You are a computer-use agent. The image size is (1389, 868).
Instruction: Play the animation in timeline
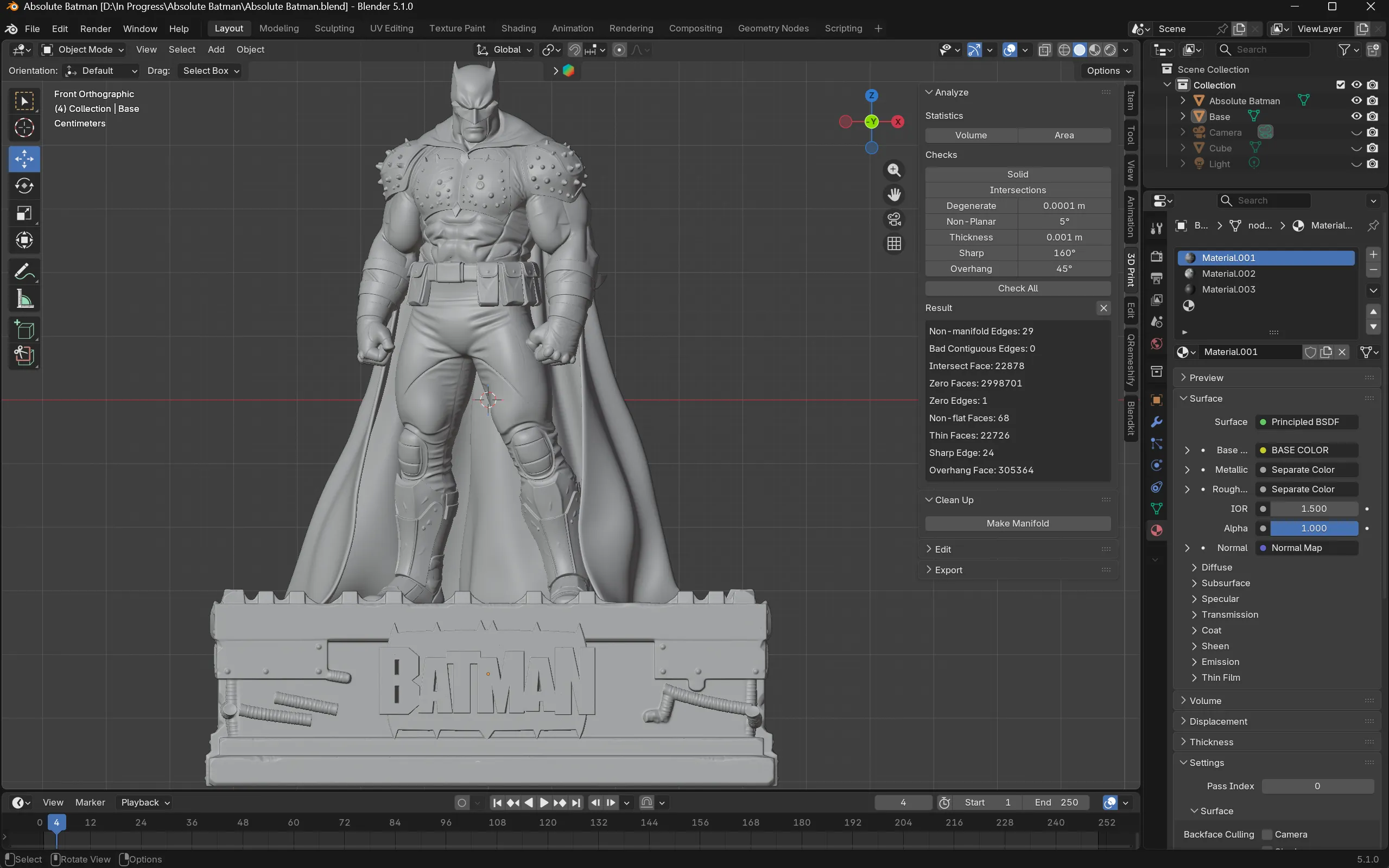[544, 802]
